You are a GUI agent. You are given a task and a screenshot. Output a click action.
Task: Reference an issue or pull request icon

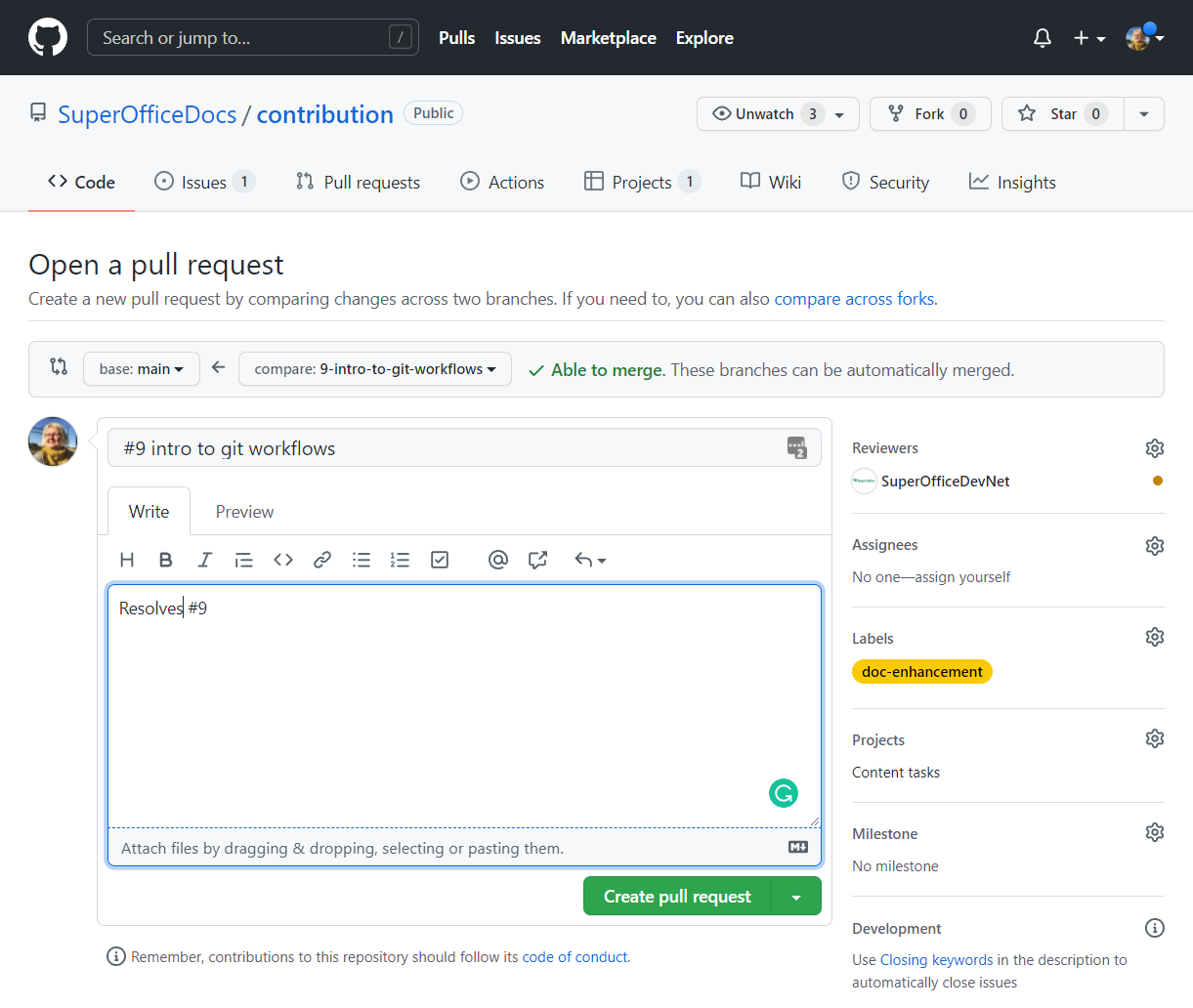click(x=537, y=560)
